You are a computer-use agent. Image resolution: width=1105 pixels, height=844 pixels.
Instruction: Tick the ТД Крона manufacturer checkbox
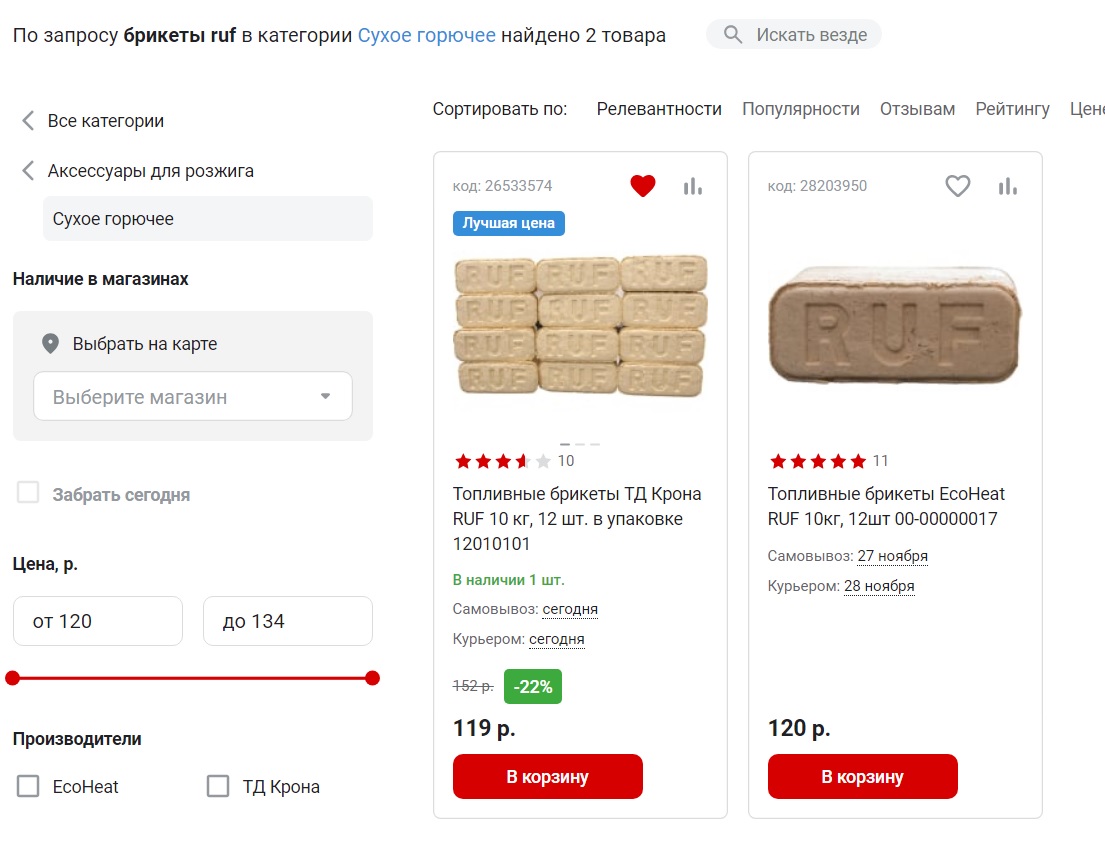tap(218, 787)
